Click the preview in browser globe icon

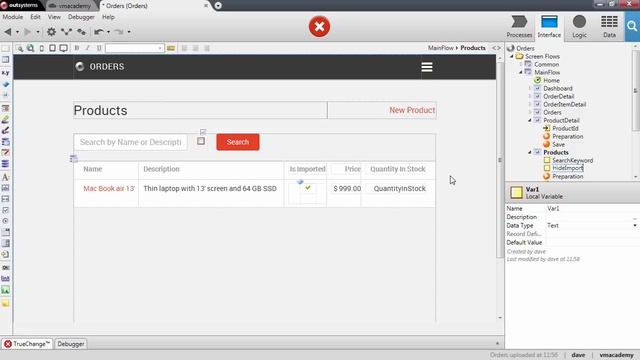[x=31, y=48]
